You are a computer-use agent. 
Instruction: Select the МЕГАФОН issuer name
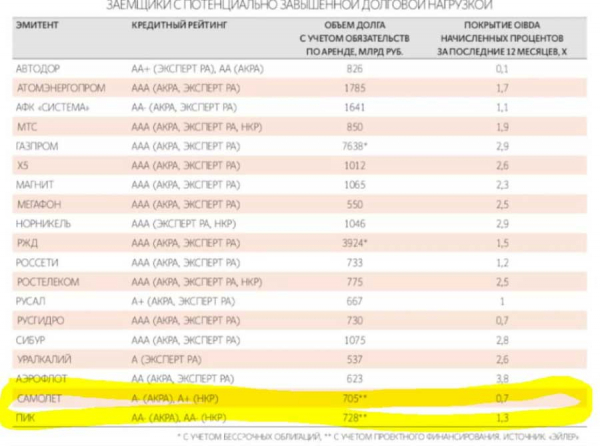pos(42,204)
